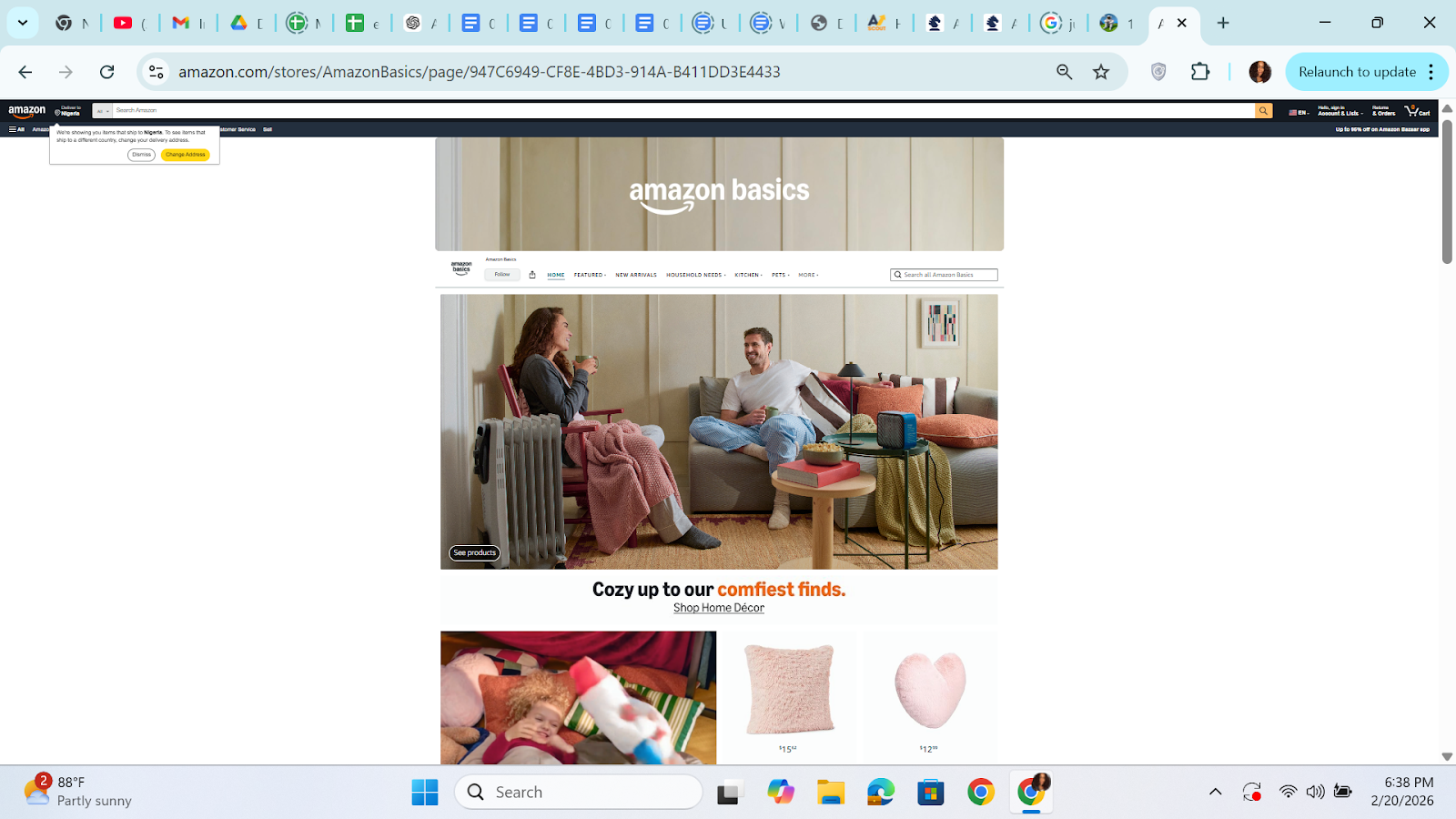Open the Extensions puzzle icon
The width and height of the screenshot is (1456, 819).
(x=1200, y=72)
